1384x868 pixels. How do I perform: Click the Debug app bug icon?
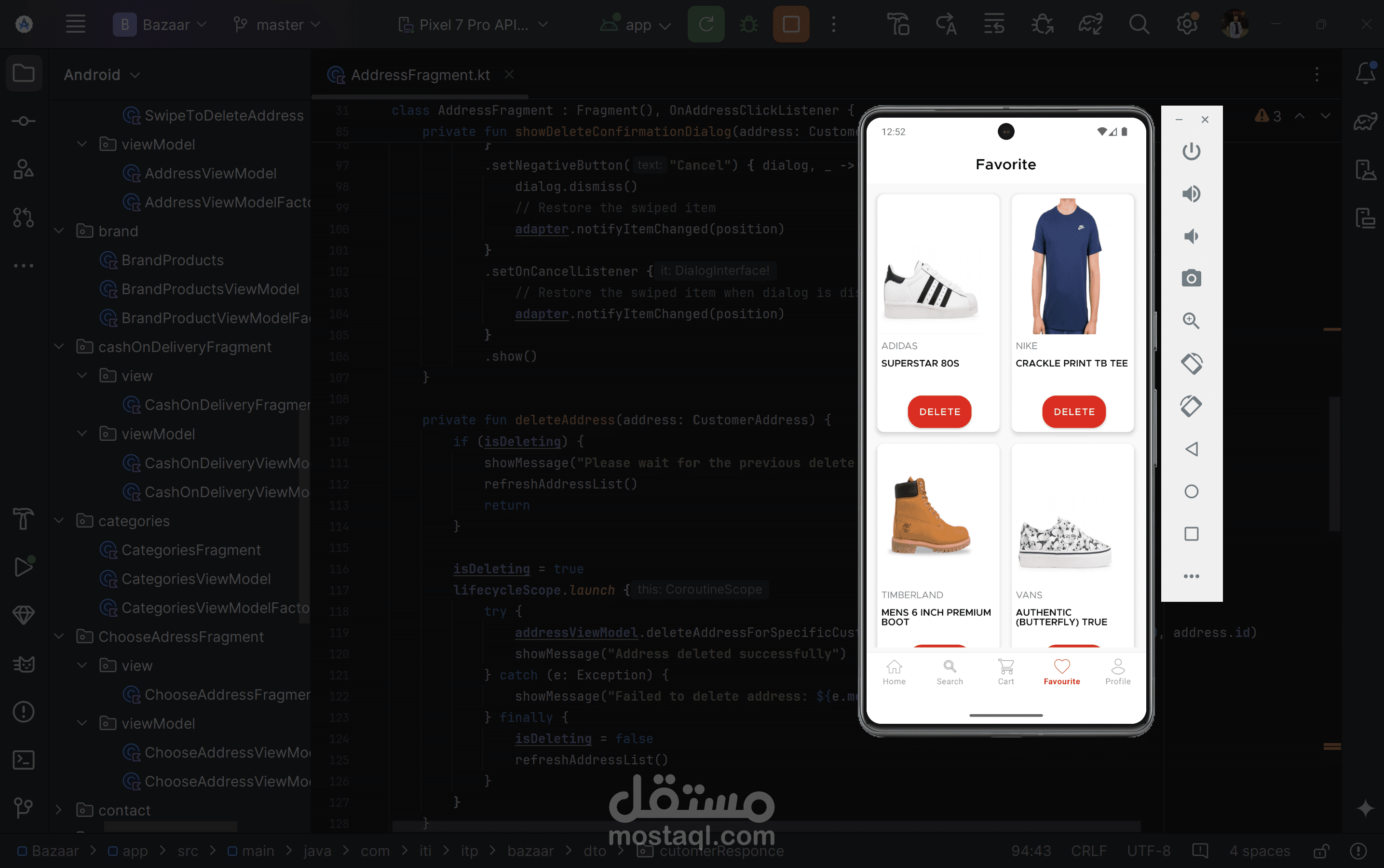[748, 25]
